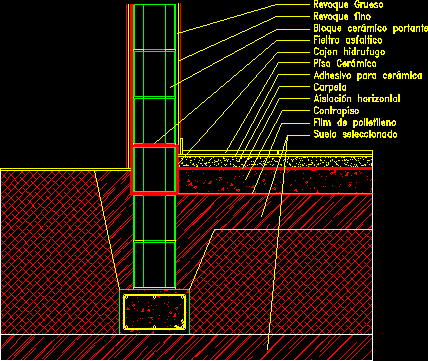Select the 'Suelo seleccionado' label

coord(355,134)
